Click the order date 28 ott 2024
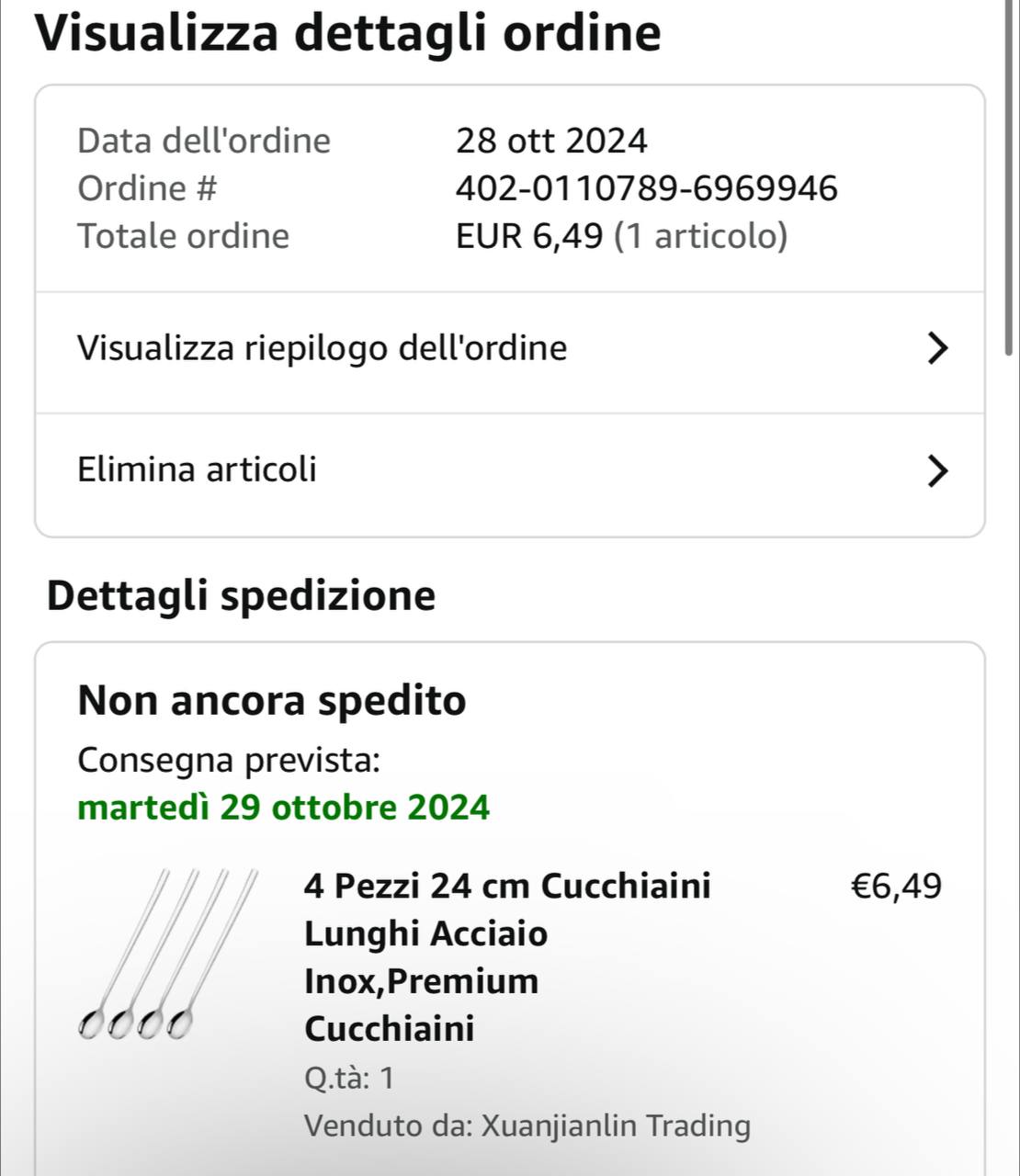 pyautogui.click(x=551, y=141)
